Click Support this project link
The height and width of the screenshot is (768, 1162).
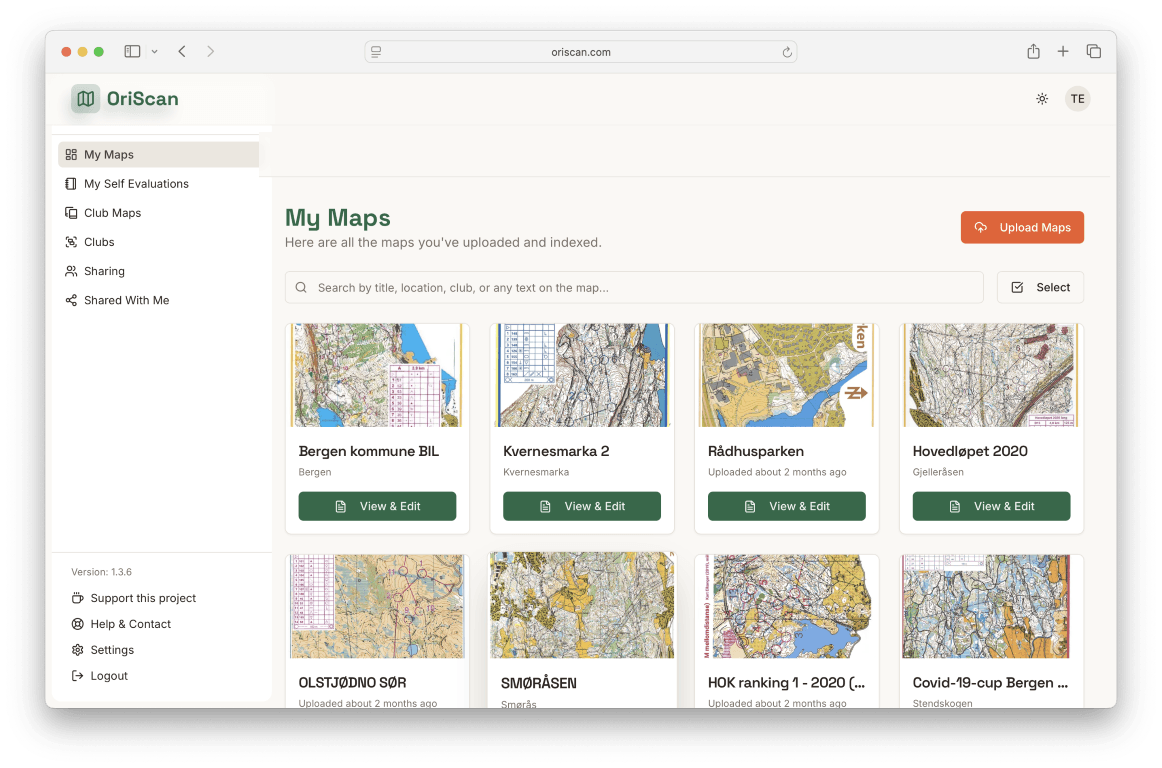click(x=134, y=598)
